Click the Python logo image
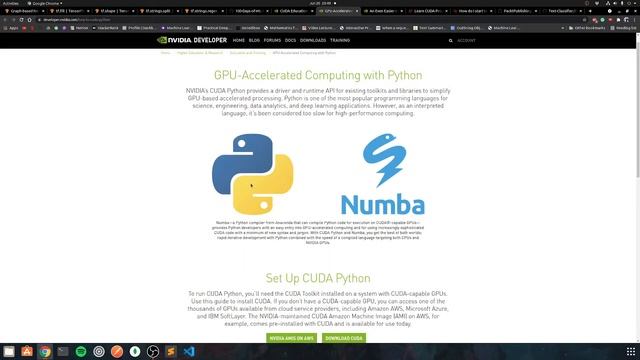The width and height of the screenshot is (640, 360). (253, 174)
